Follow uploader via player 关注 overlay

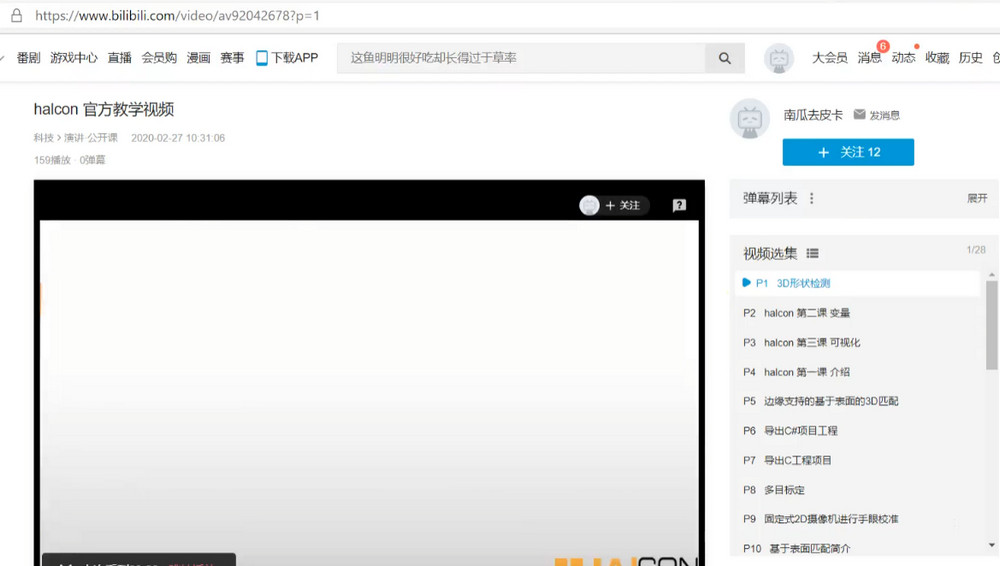pyautogui.click(x=622, y=205)
